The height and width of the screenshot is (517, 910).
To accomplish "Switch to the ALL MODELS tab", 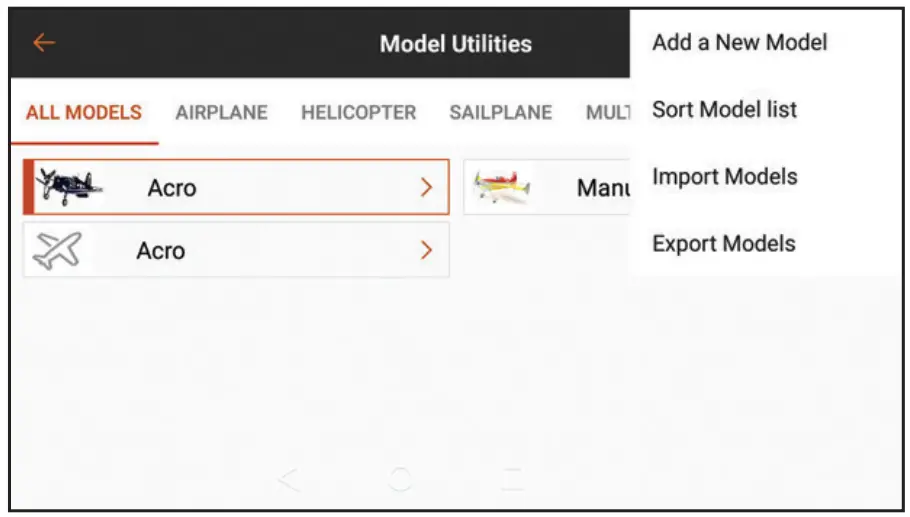I will pyautogui.click(x=84, y=113).
